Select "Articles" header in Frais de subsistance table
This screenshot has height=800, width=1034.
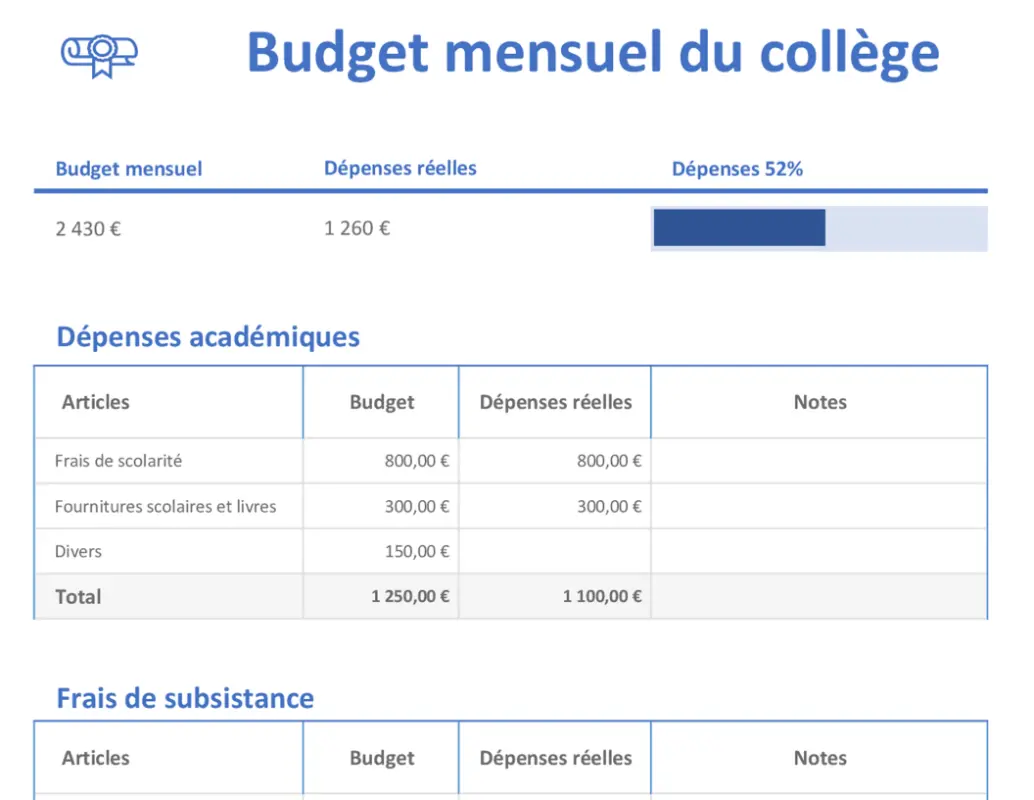[x=96, y=758]
